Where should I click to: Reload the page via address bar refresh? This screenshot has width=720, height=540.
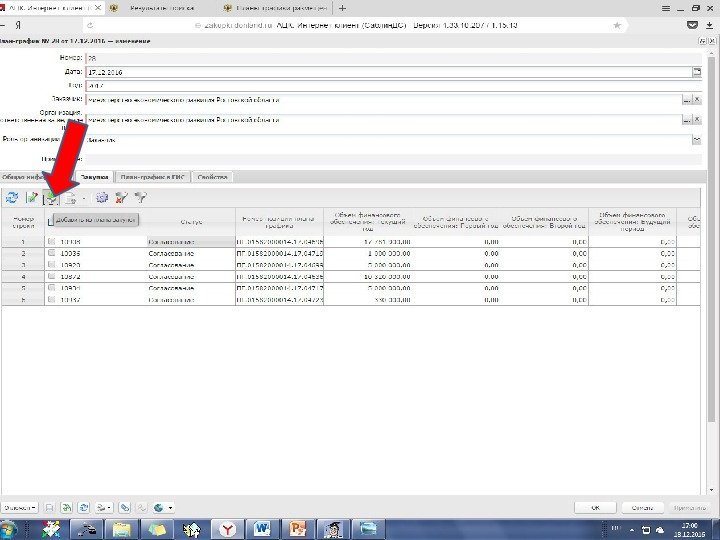(x=90, y=25)
